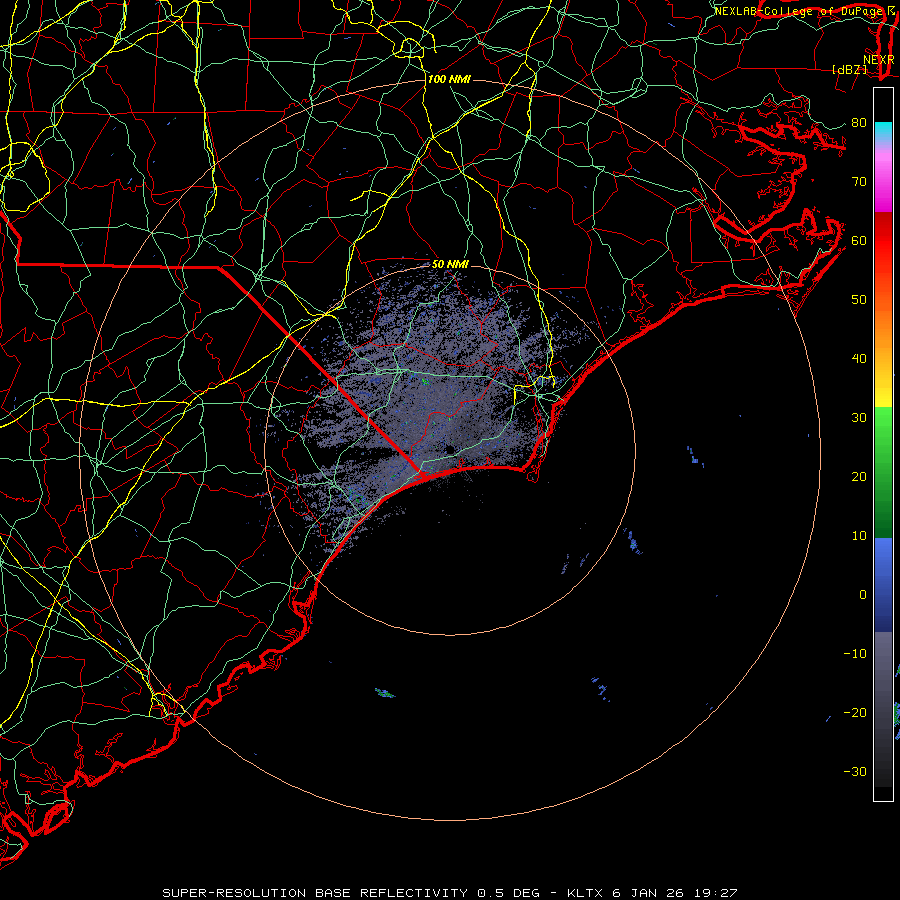Click the "50 NMI" range ring label
The width and height of the screenshot is (900, 900).
[451, 264]
